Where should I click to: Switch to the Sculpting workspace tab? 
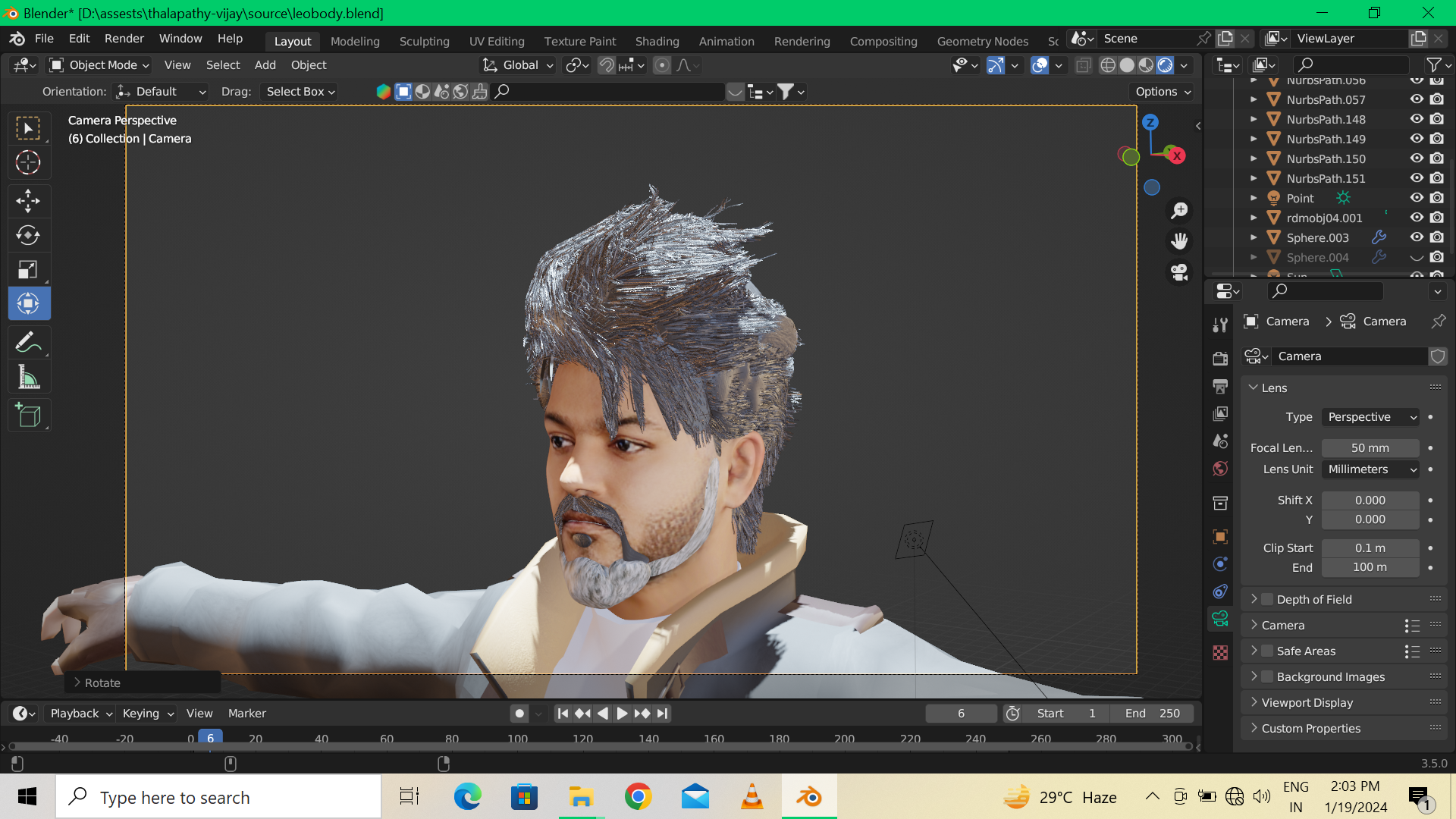click(x=424, y=41)
